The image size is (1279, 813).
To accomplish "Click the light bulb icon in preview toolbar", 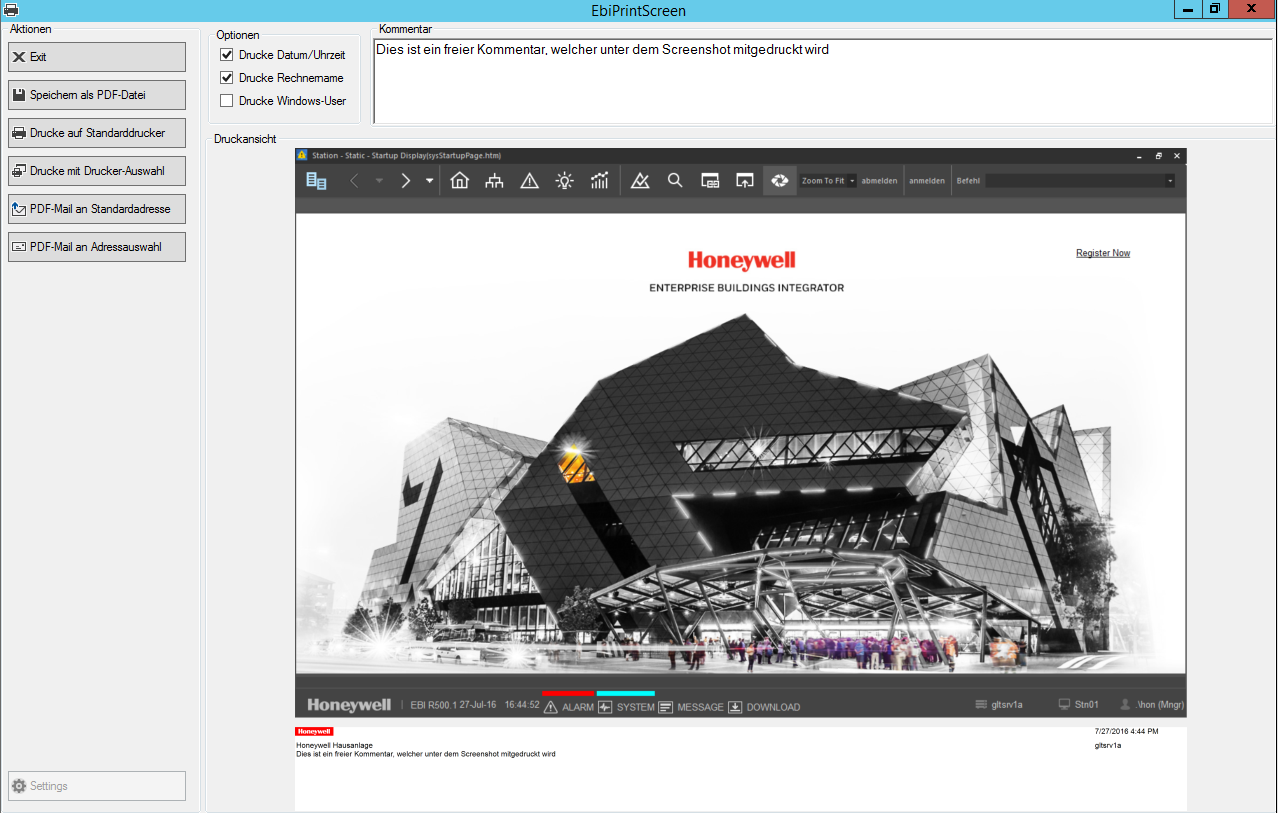I will click(565, 181).
